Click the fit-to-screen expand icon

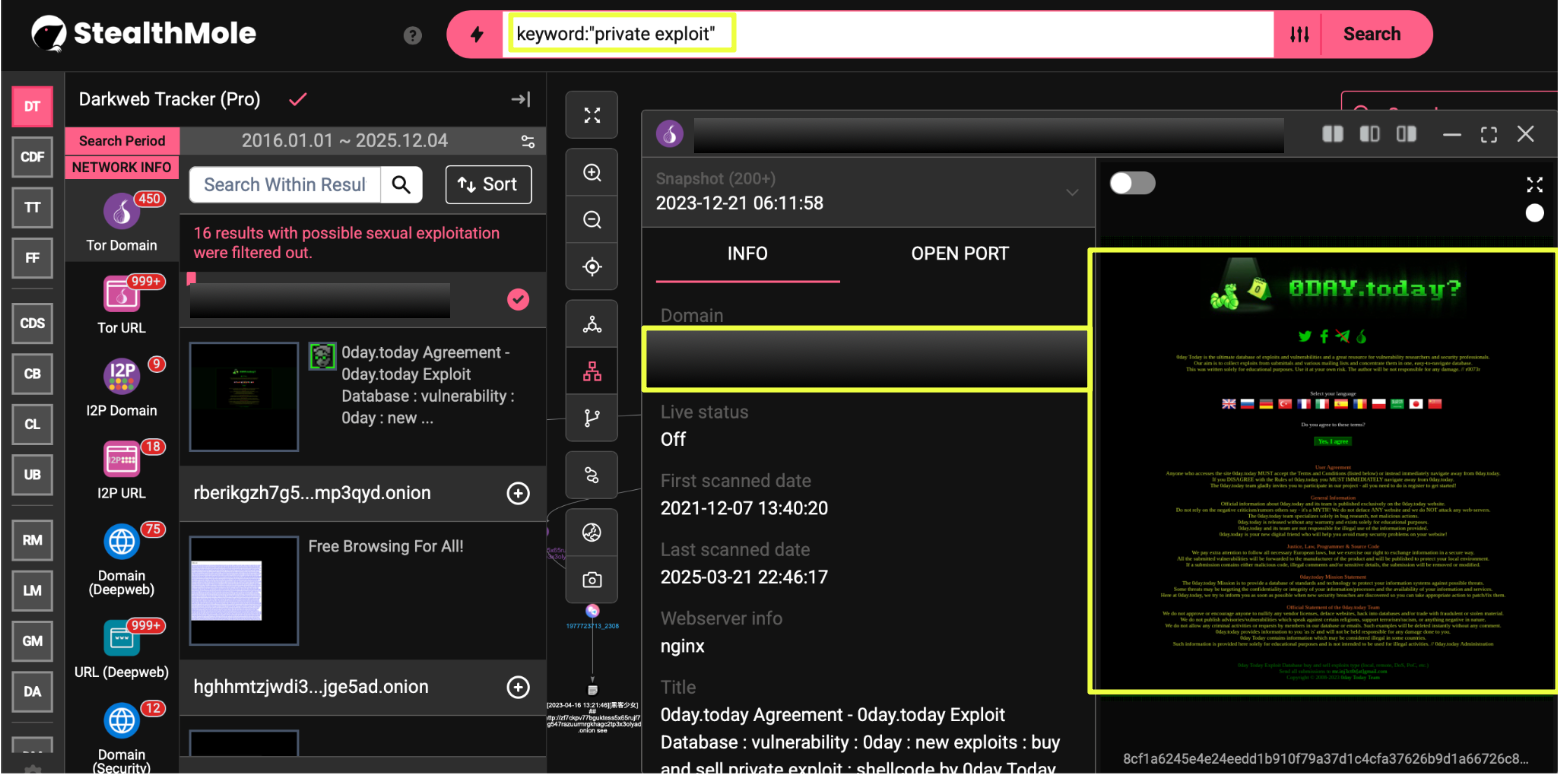pos(592,115)
